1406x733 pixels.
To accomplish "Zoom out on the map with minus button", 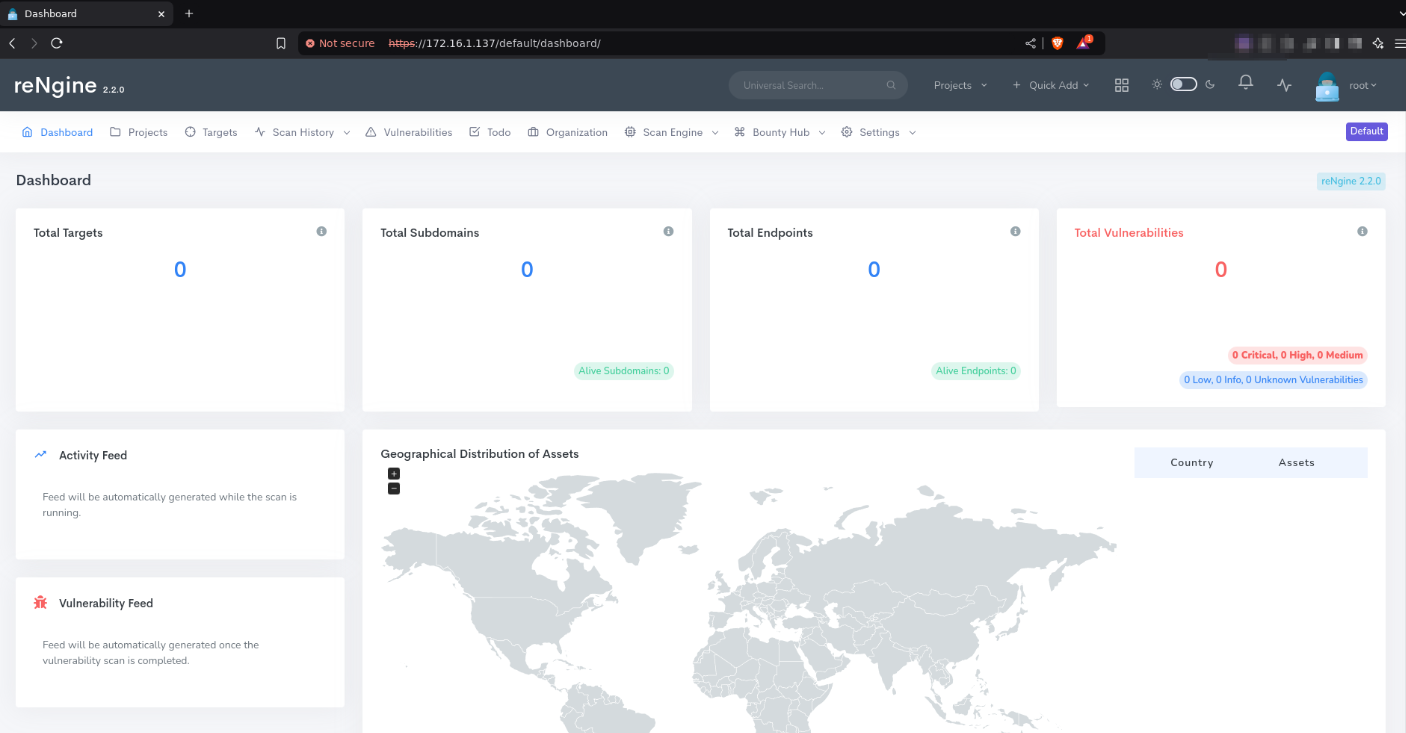I will coord(394,488).
